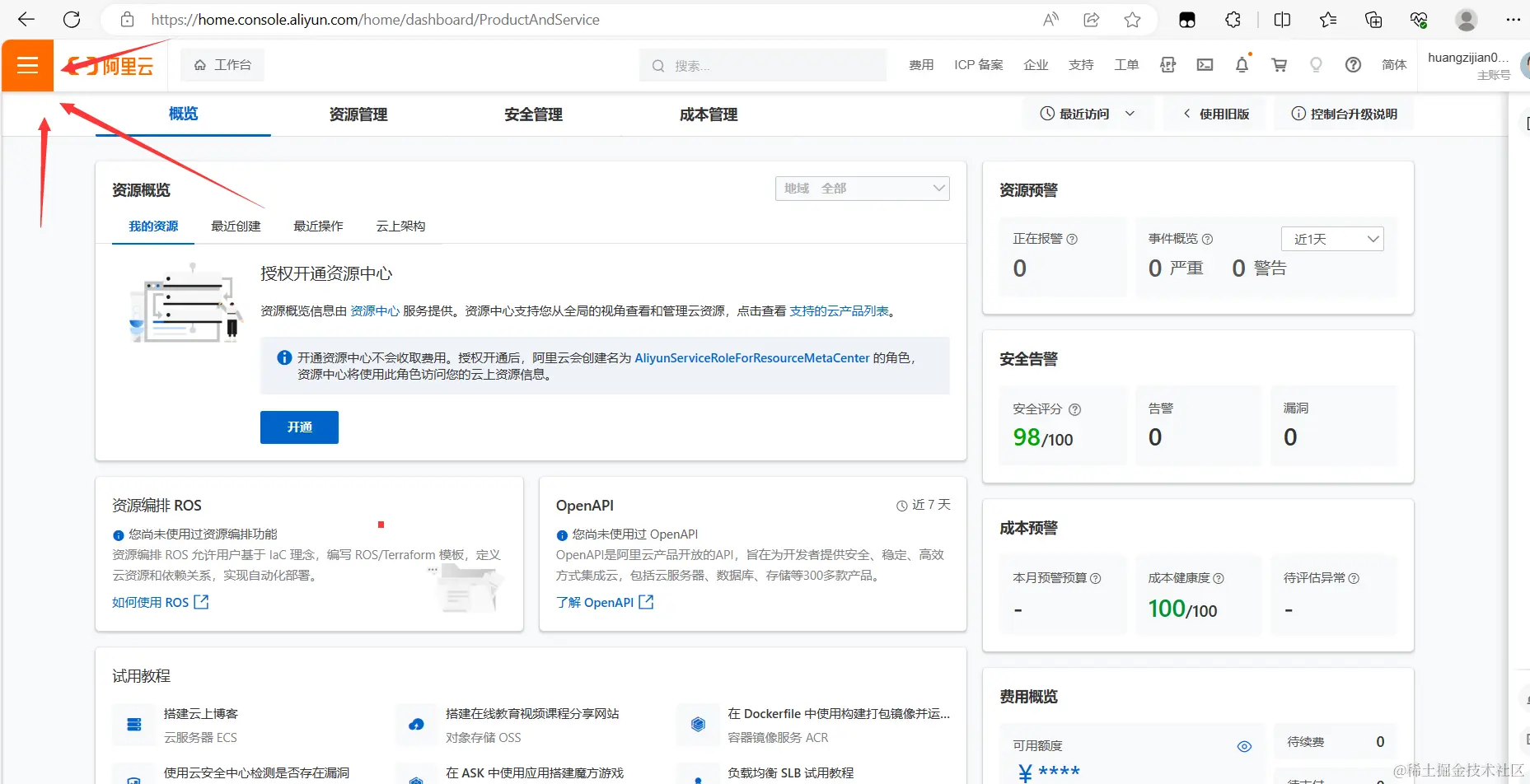Open the 近1天 time range dropdown
The image size is (1530, 784).
pyautogui.click(x=1332, y=239)
